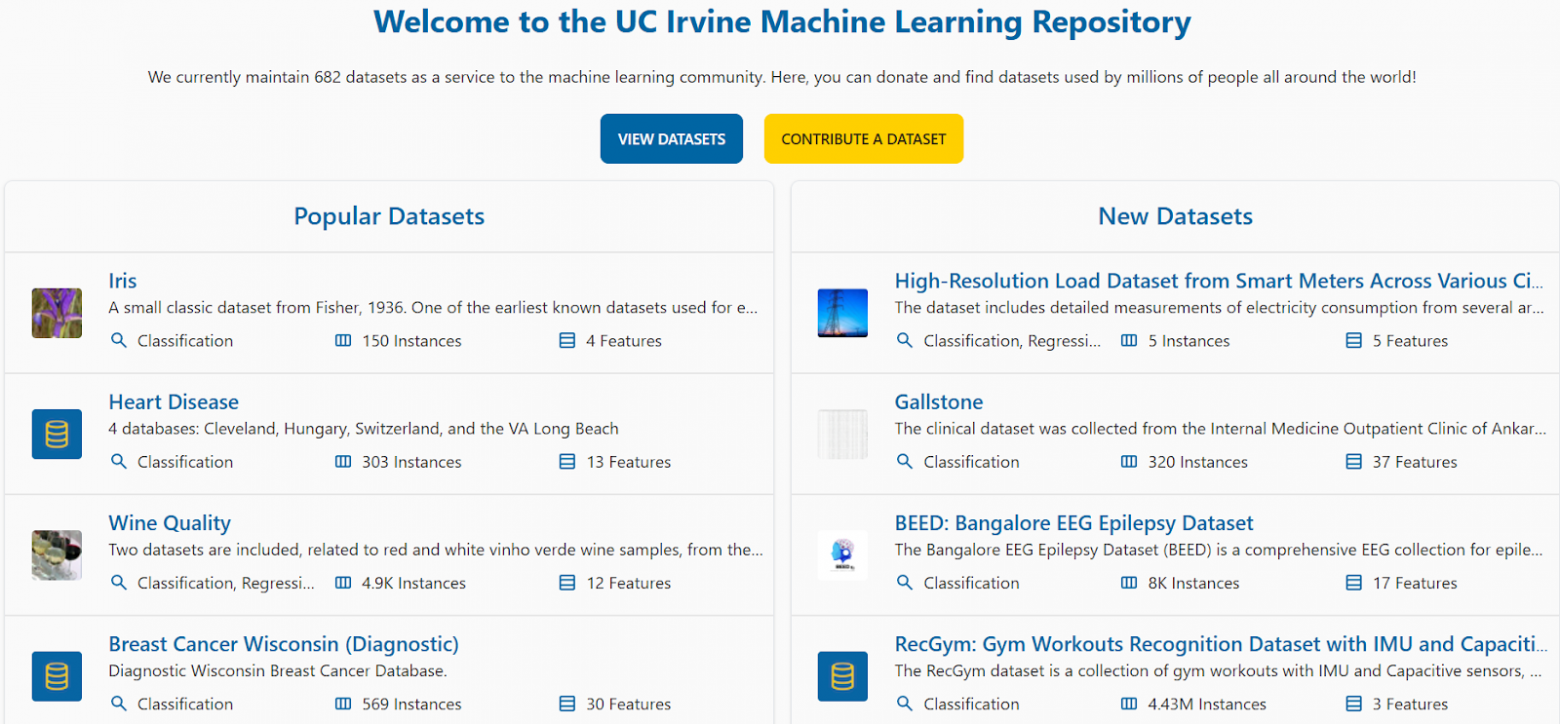Click the features icon beside 3 Features
The image size is (1560, 724).
pyautogui.click(x=1354, y=704)
